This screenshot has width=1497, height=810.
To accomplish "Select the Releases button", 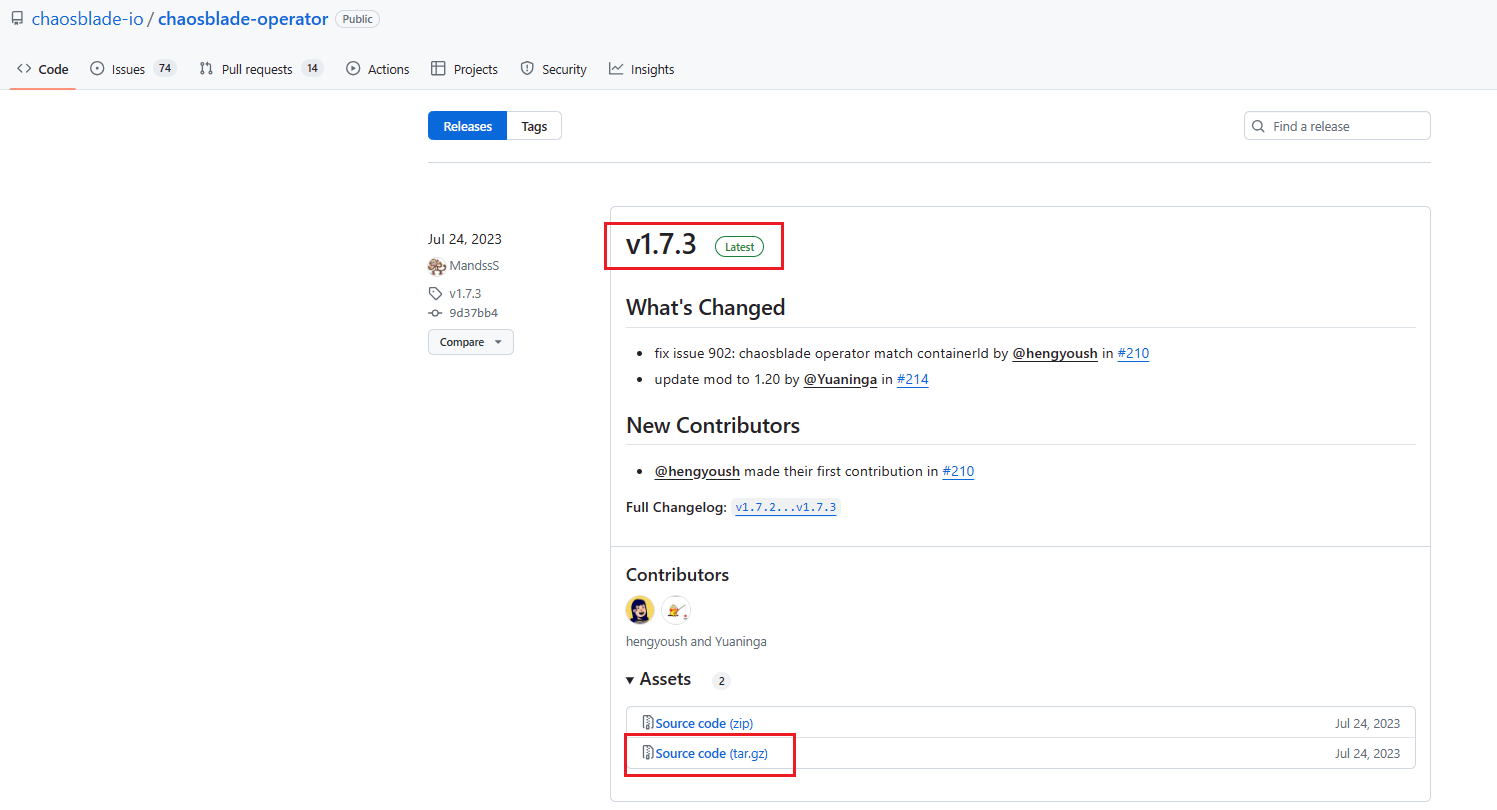I will pos(468,126).
